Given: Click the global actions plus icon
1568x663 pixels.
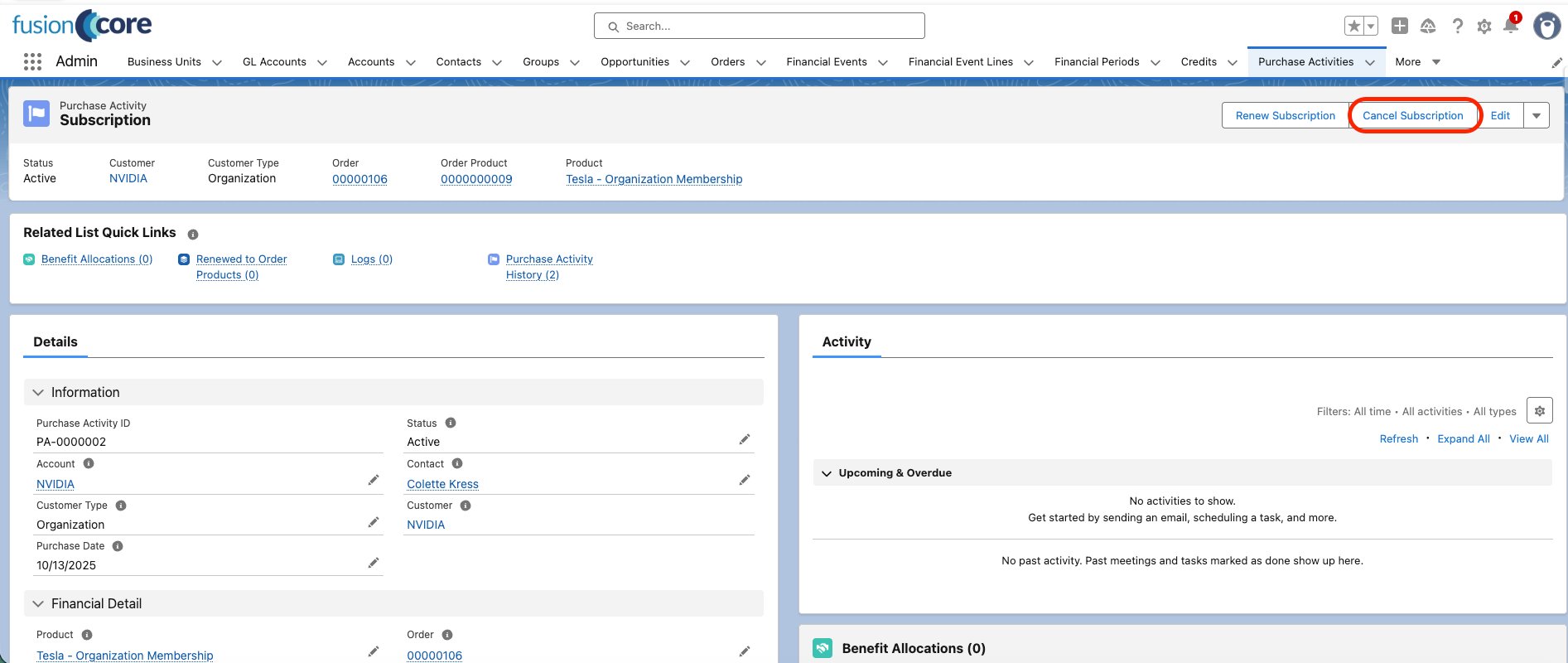Looking at the screenshot, I should click(1400, 26).
